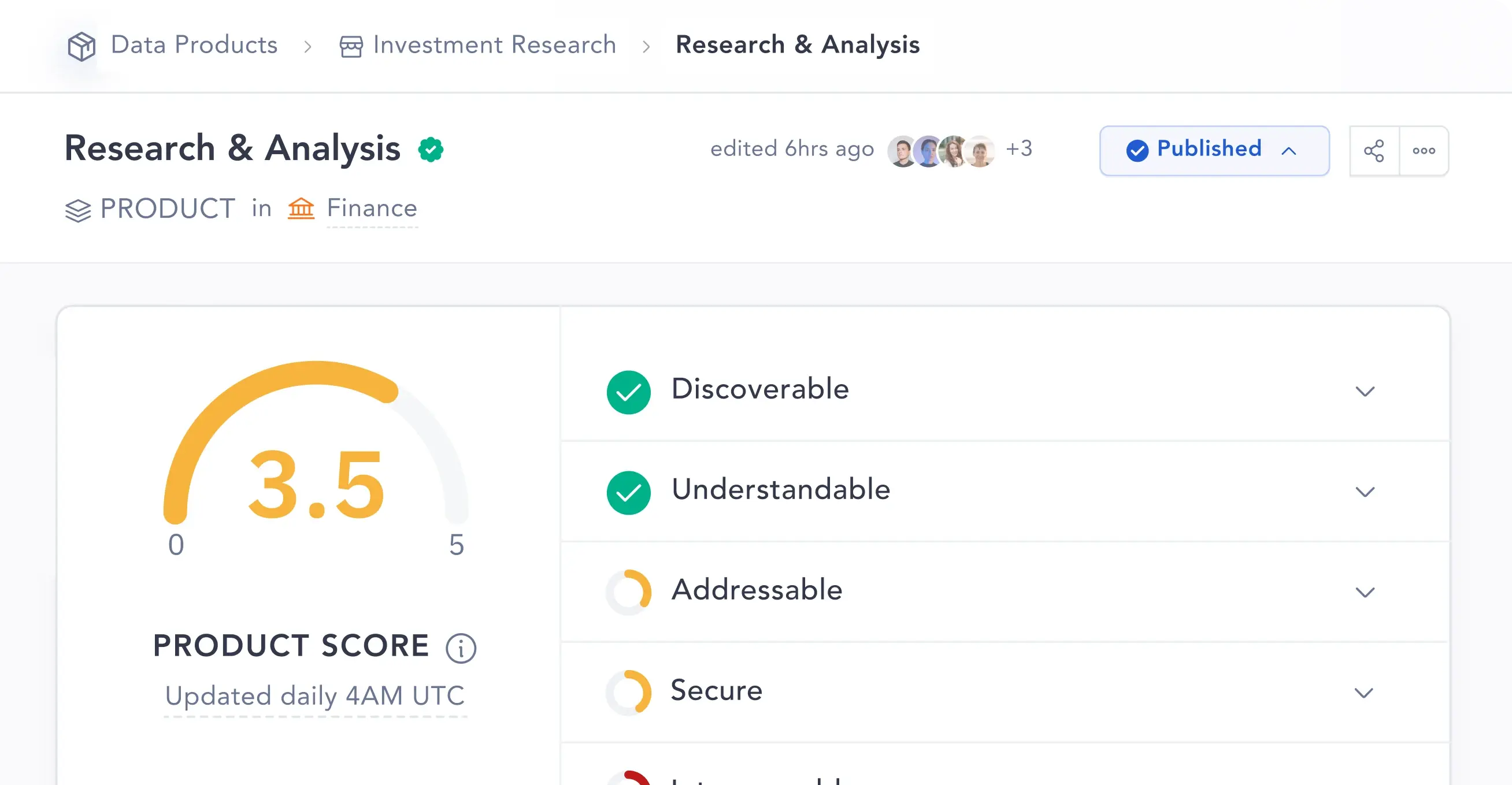Click Updated daily 4AM UTC text
Screen dimensions: 1512x785
[x=314, y=696]
